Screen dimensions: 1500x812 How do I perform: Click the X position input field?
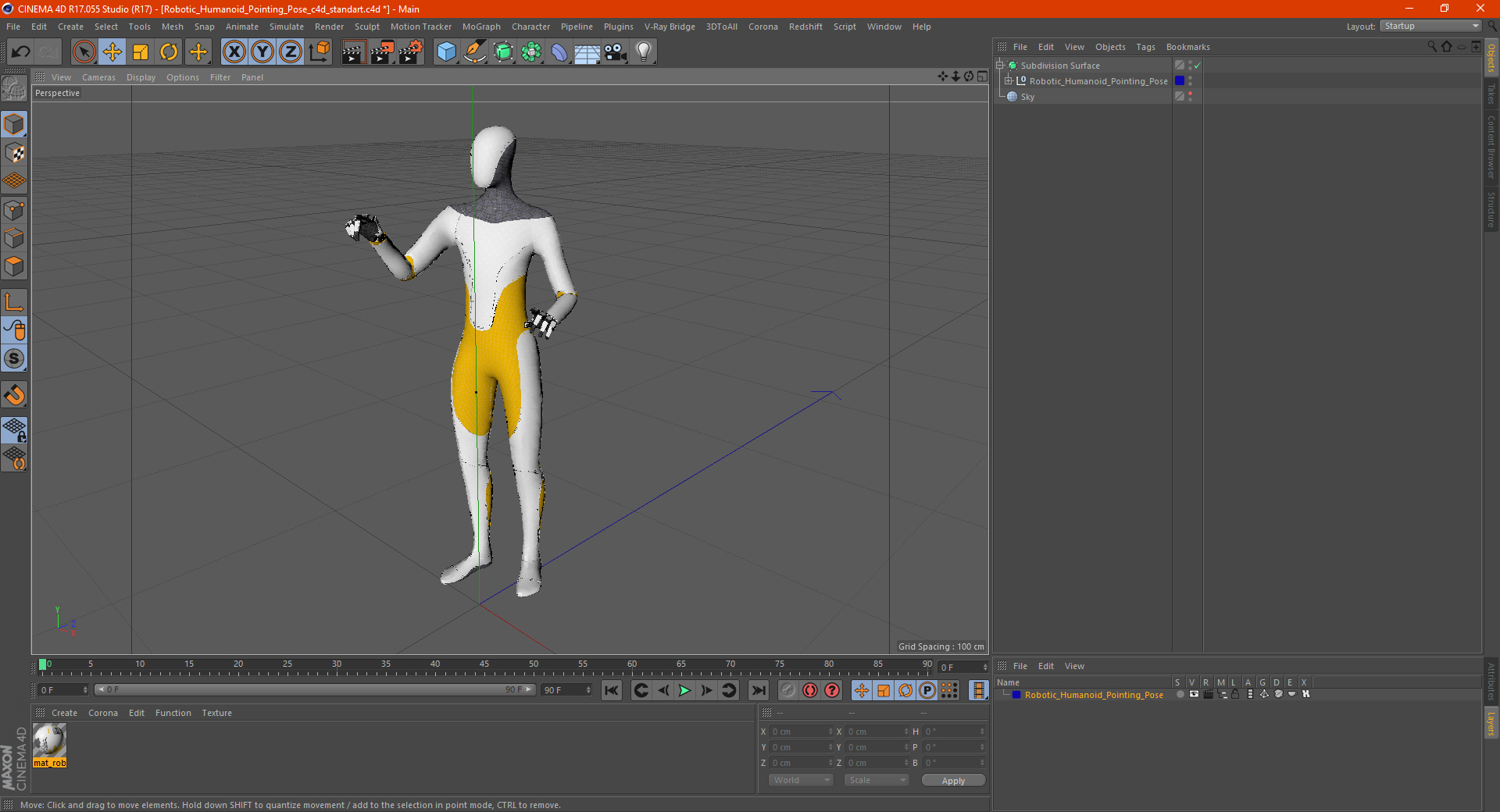pyautogui.click(x=802, y=732)
